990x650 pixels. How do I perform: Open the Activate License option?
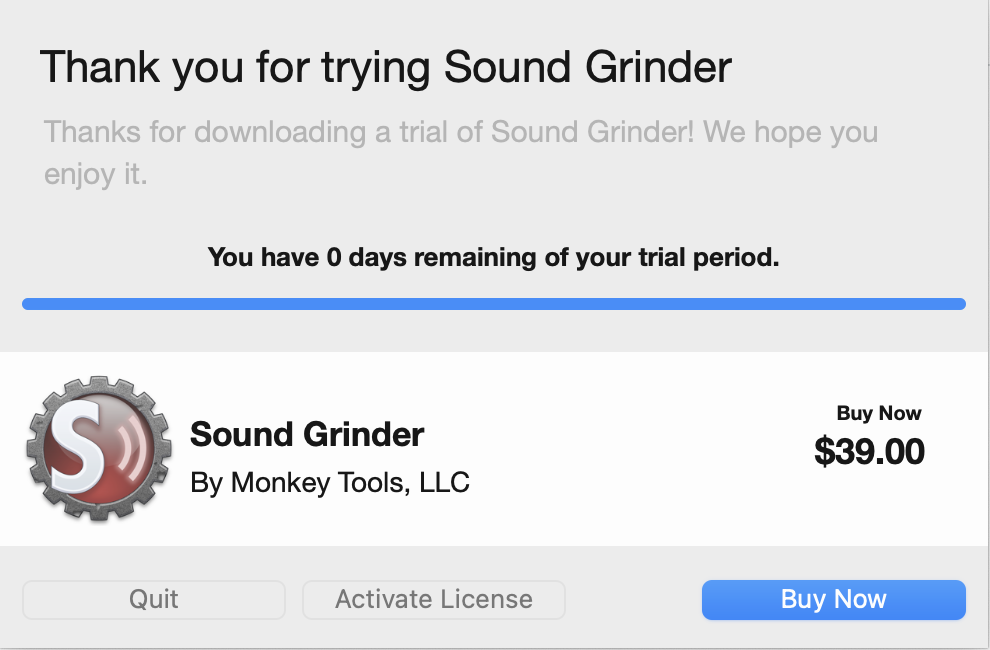click(x=434, y=599)
